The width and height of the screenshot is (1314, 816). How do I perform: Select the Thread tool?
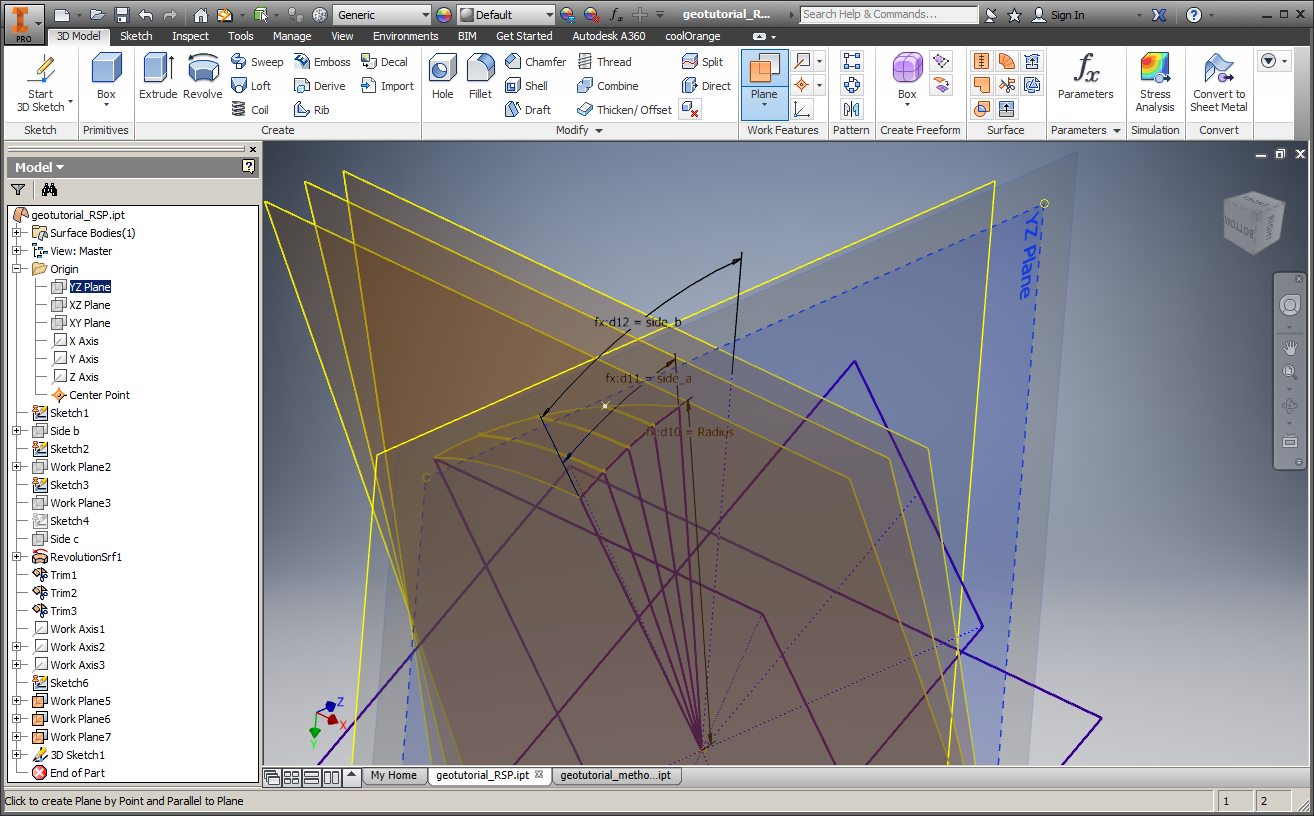(604, 62)
